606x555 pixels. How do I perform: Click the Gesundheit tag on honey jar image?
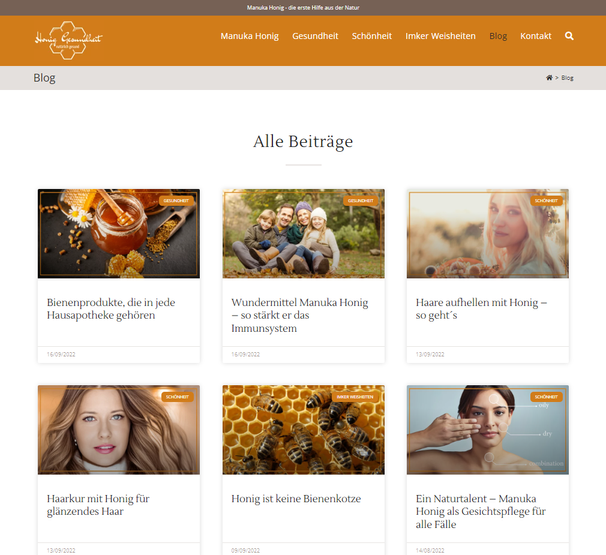[176, 201]
